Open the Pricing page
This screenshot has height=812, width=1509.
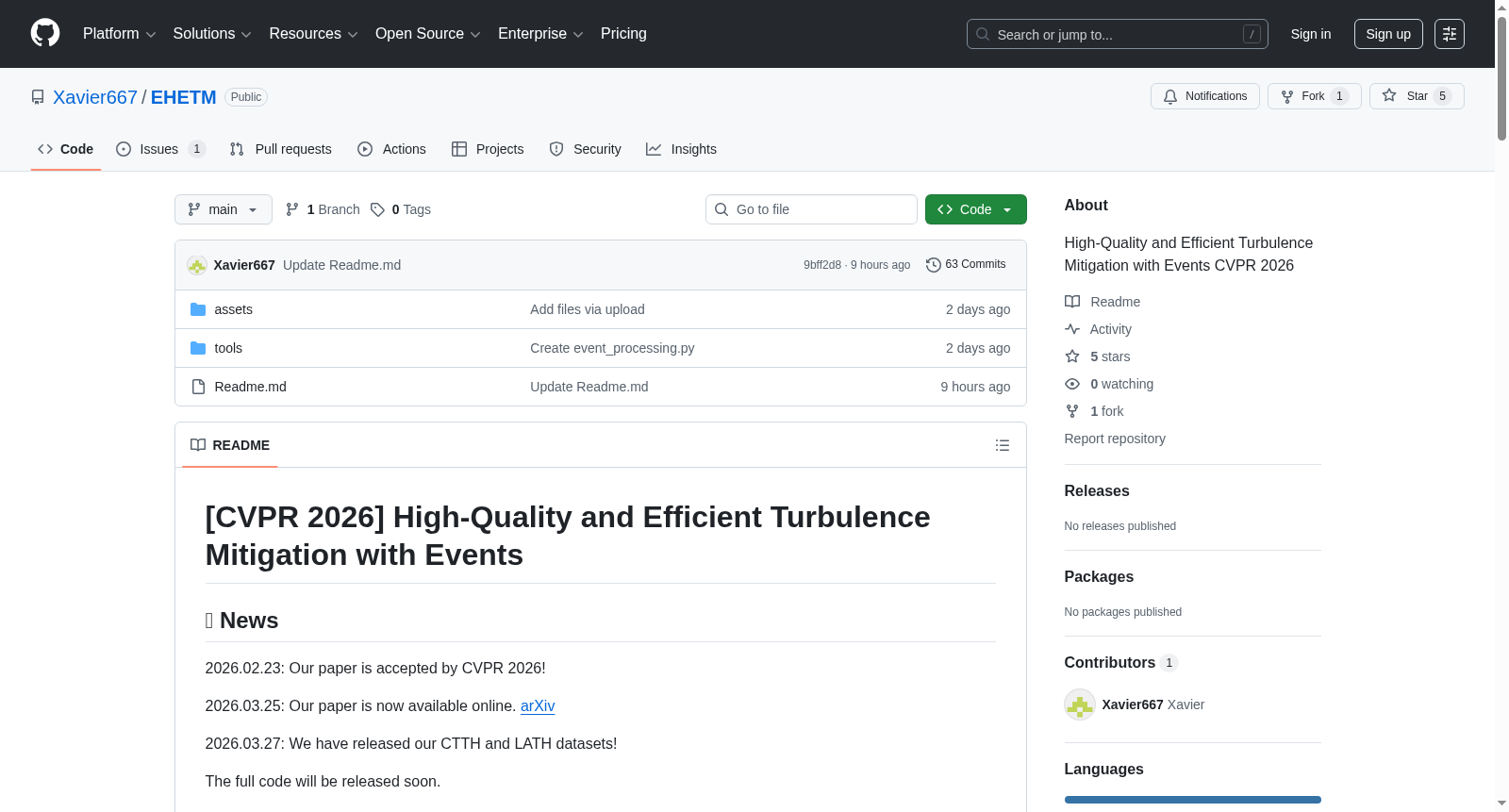(623, 34)
